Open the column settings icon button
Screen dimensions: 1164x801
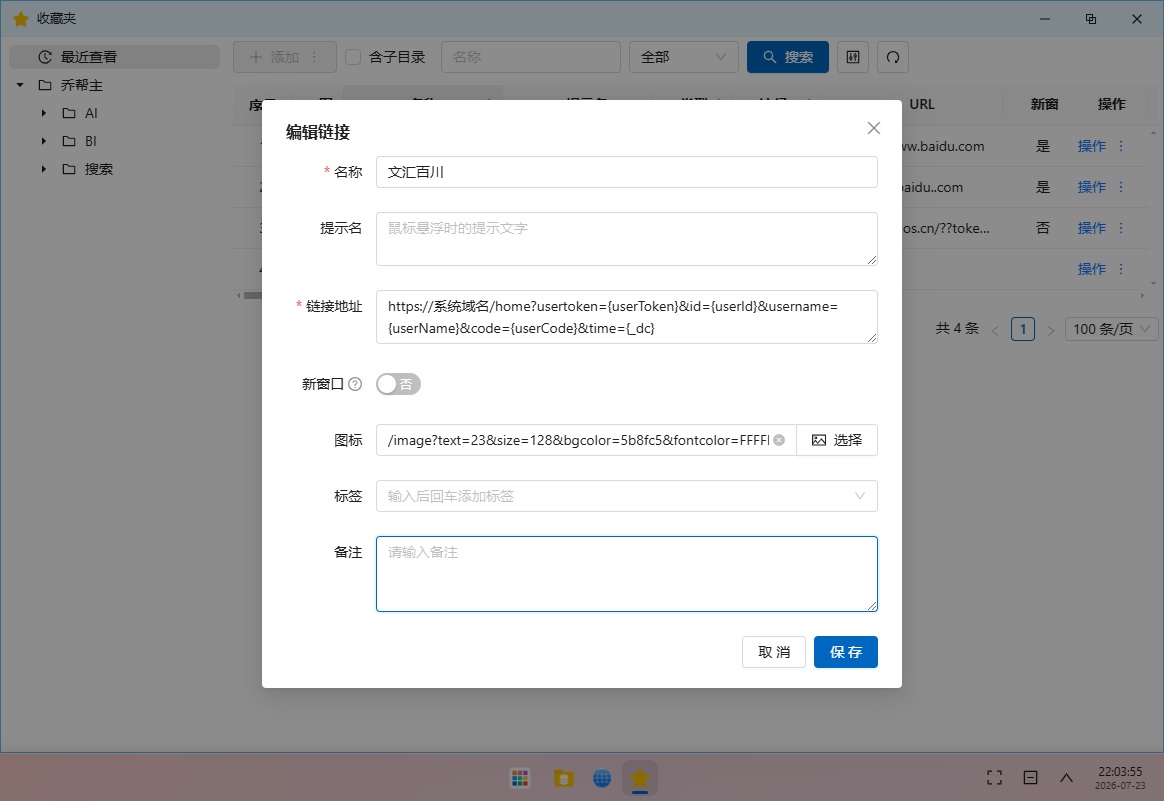853,57
